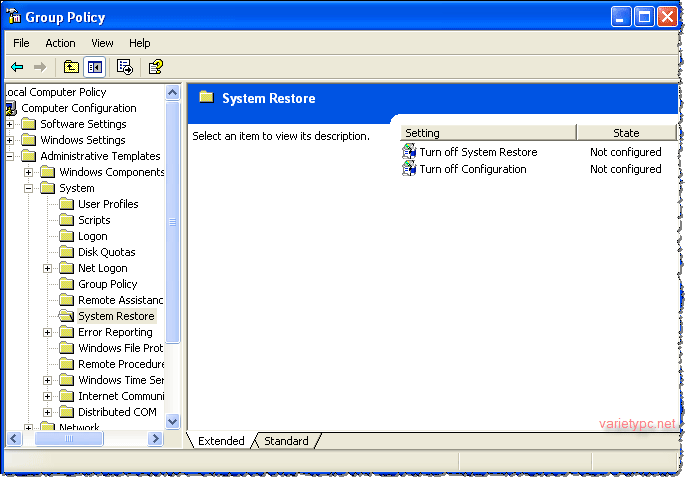Select Local Computer Policy root node
Screen dimensions: 685x477
(55, 92)
